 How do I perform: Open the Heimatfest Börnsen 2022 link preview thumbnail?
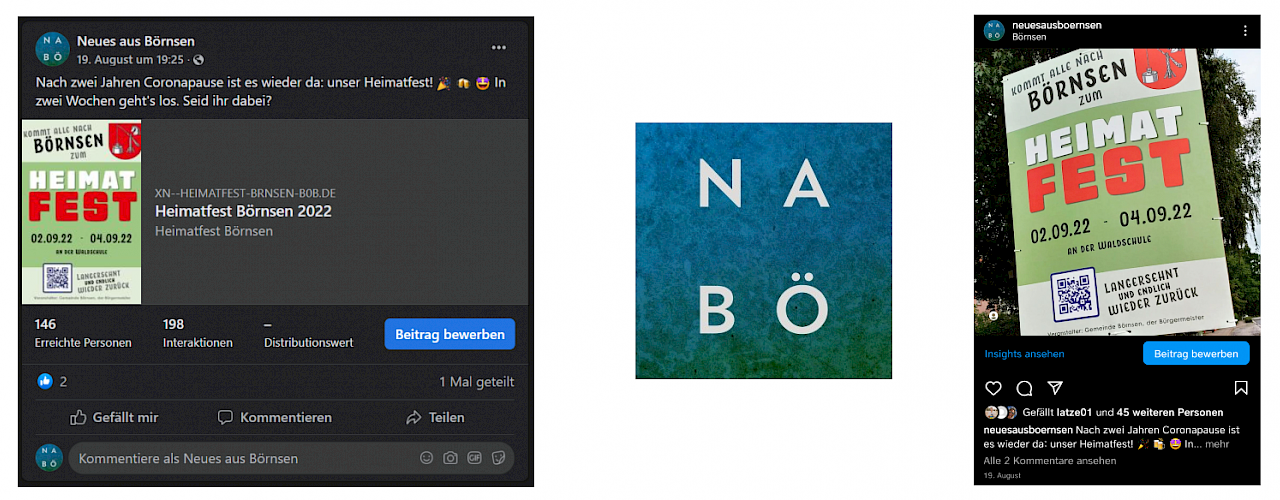(81, 212)
